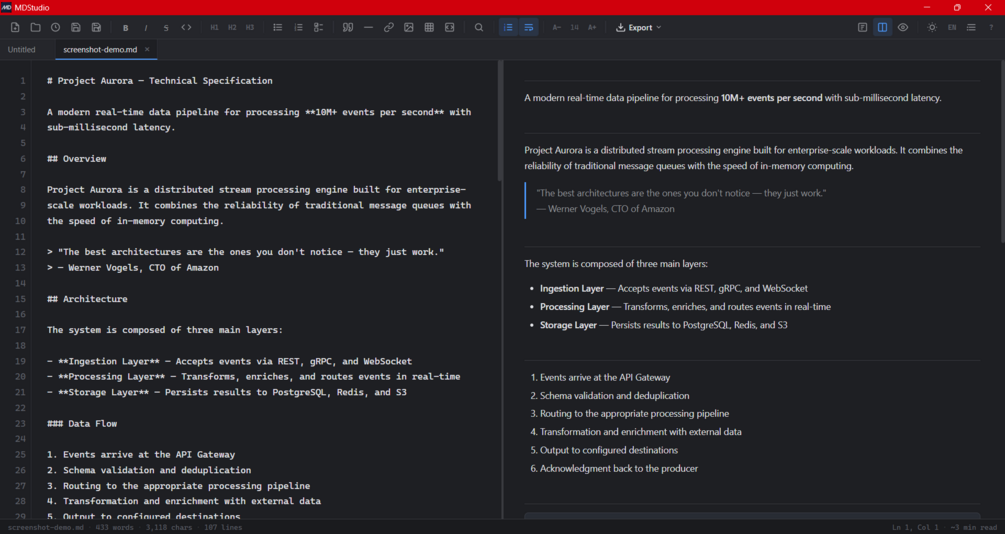Click editor line '### Data Flow'

82,423
